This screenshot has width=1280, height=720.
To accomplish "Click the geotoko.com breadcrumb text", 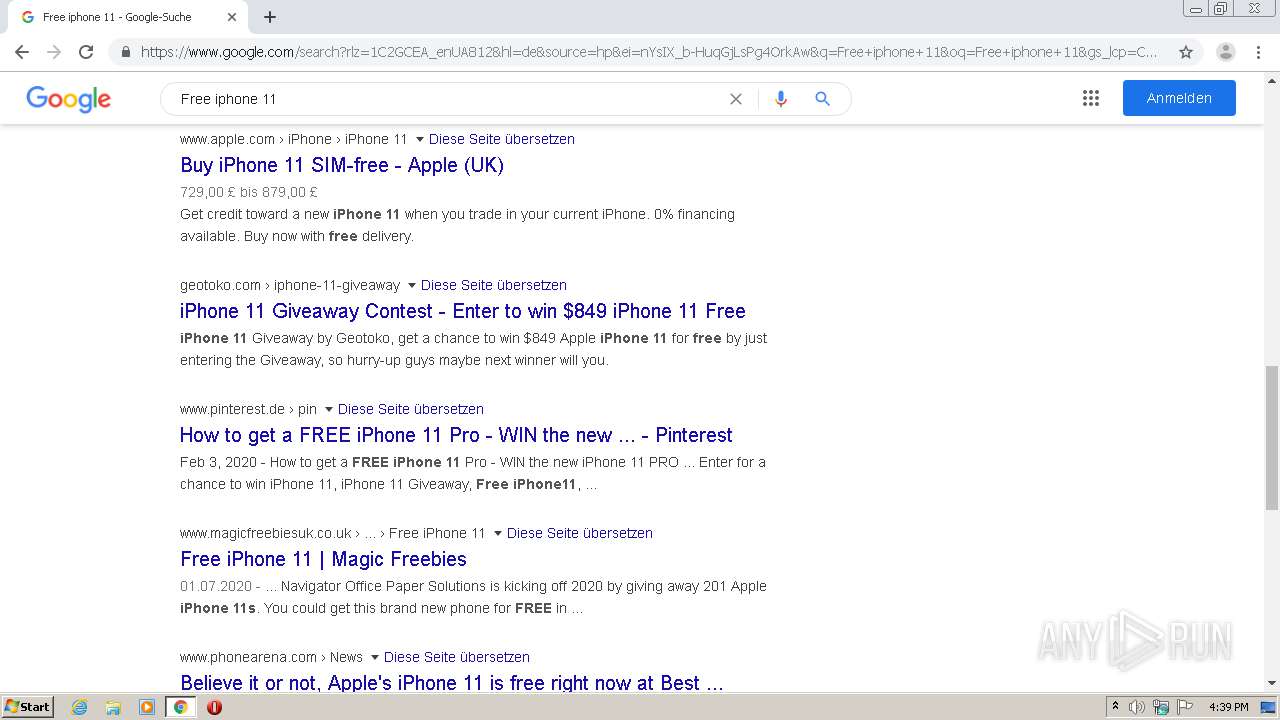I will point(220,285).
